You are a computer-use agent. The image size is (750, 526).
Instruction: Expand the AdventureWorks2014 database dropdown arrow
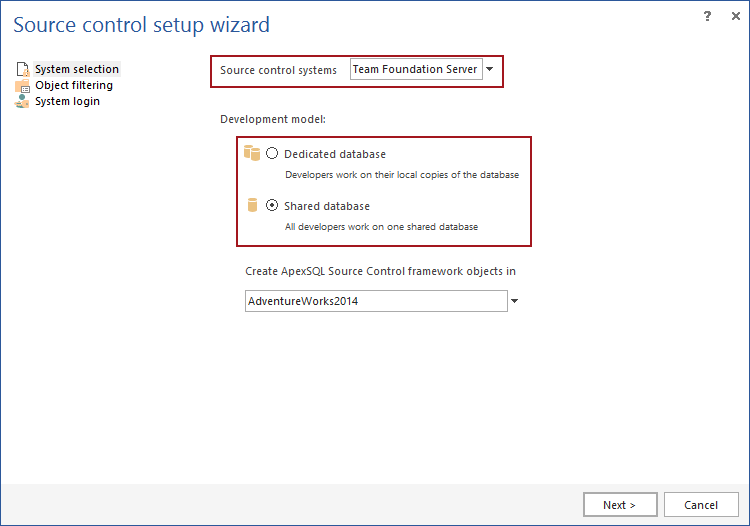(x=514, y=301)
